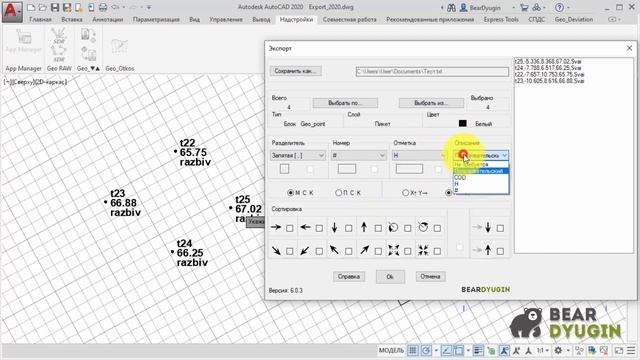This screenshot has width=640, height=360.
Task: Open the Autodesk App Store cart icon
Action: coord(524,7)
